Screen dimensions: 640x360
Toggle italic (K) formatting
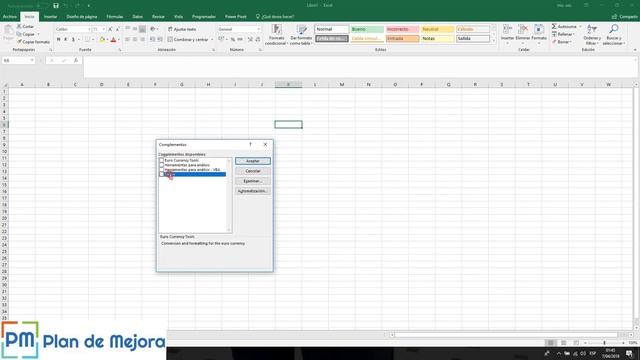click(x=66, y=40)
